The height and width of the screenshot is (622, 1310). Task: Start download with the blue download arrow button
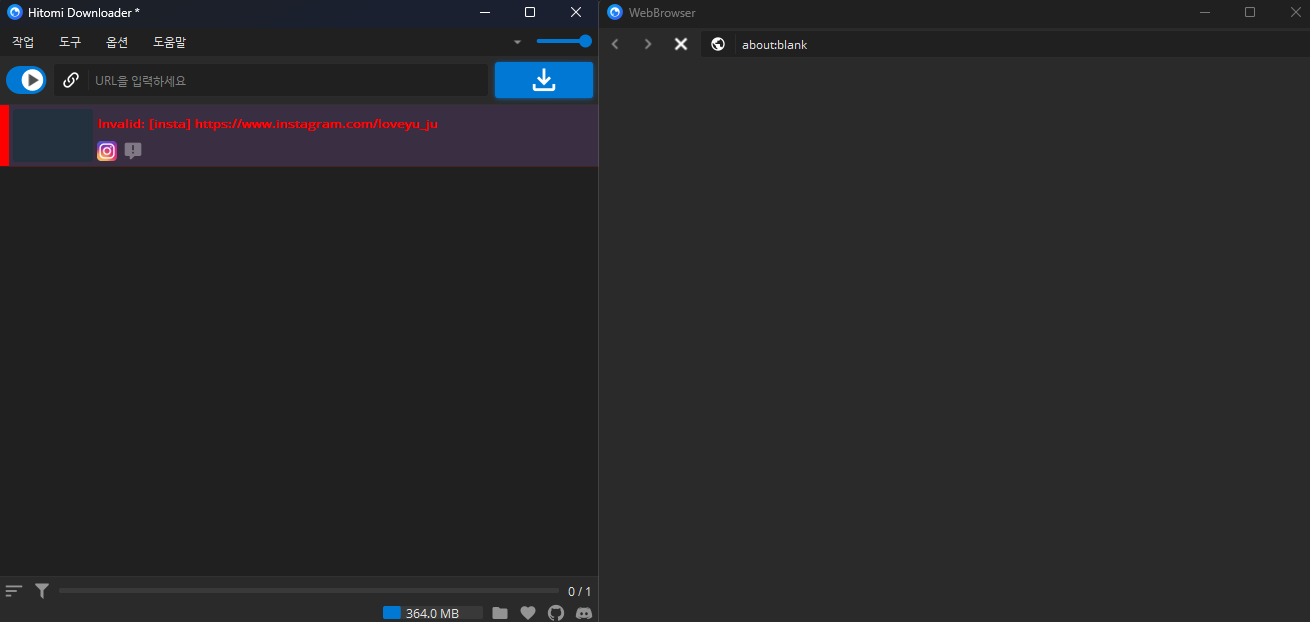544,79
